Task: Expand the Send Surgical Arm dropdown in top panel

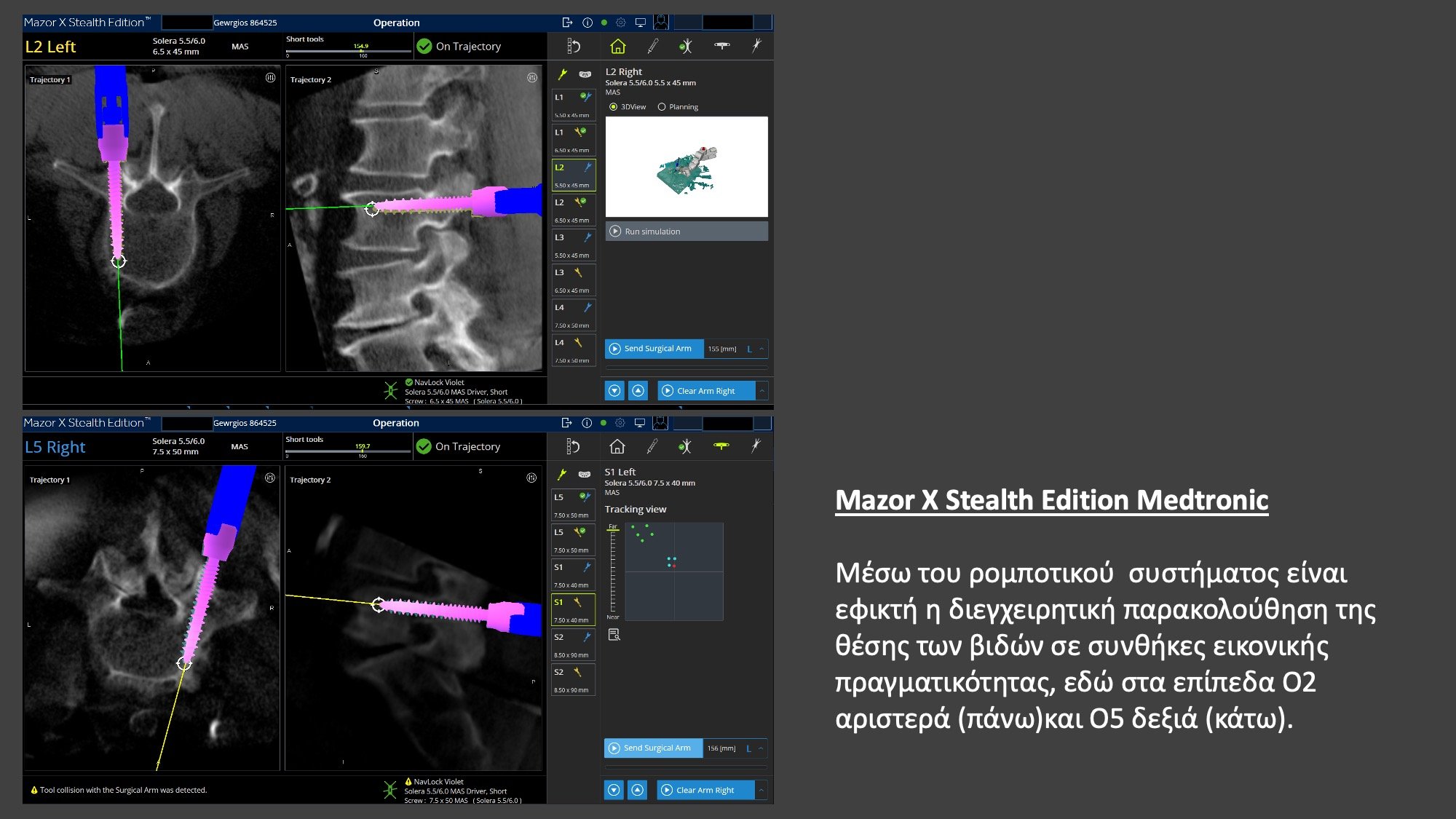Action: pos(761,349)
